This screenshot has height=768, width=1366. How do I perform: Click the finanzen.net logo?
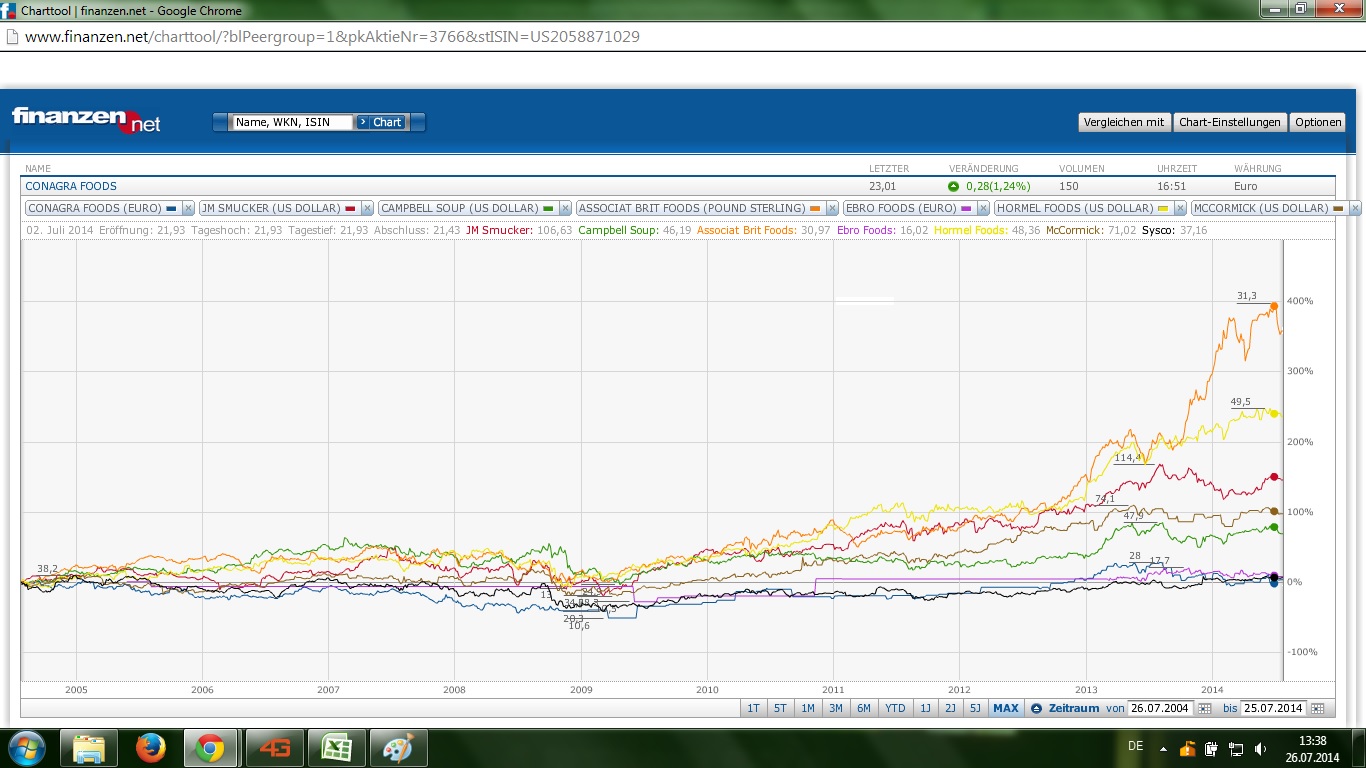86,120
